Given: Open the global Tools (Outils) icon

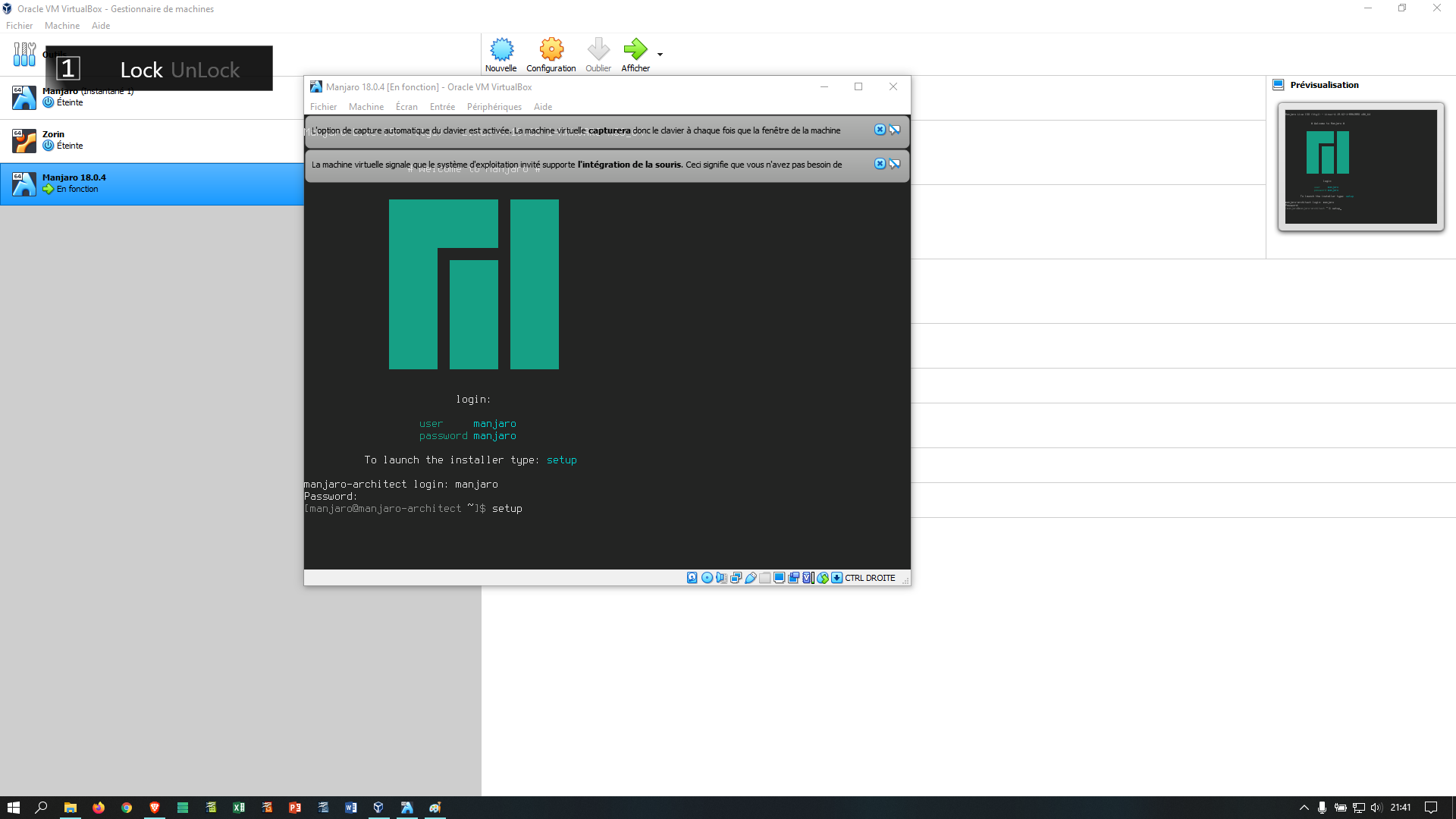Looking at the screenshot, I should [x=24, y=54].
